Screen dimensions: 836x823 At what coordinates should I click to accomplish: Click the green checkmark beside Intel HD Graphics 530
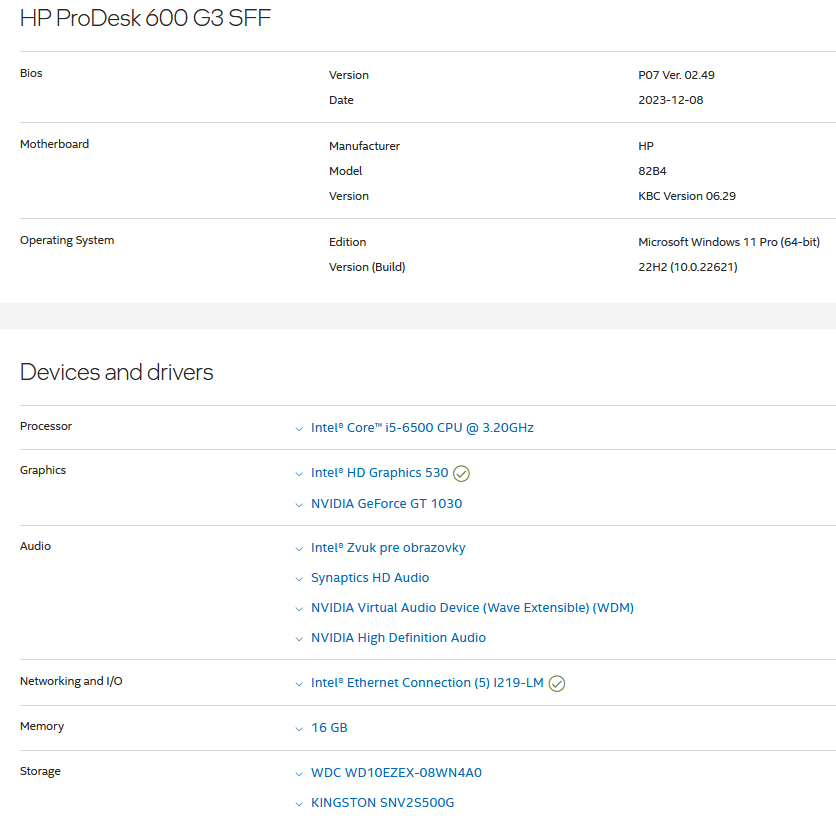(x=461, y=473)
